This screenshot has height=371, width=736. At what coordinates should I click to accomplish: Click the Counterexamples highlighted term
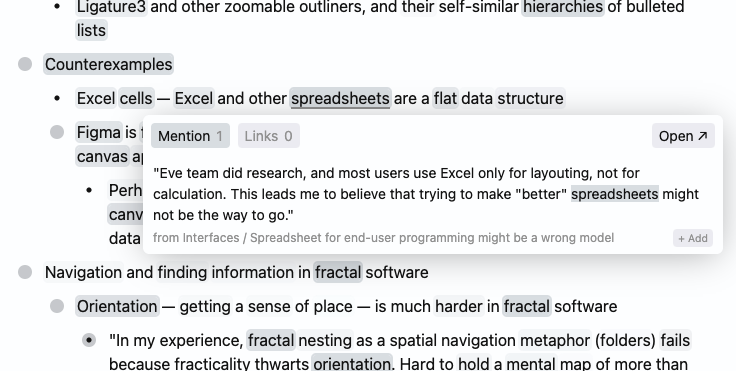pyautogui.click(x=108, y=64)
